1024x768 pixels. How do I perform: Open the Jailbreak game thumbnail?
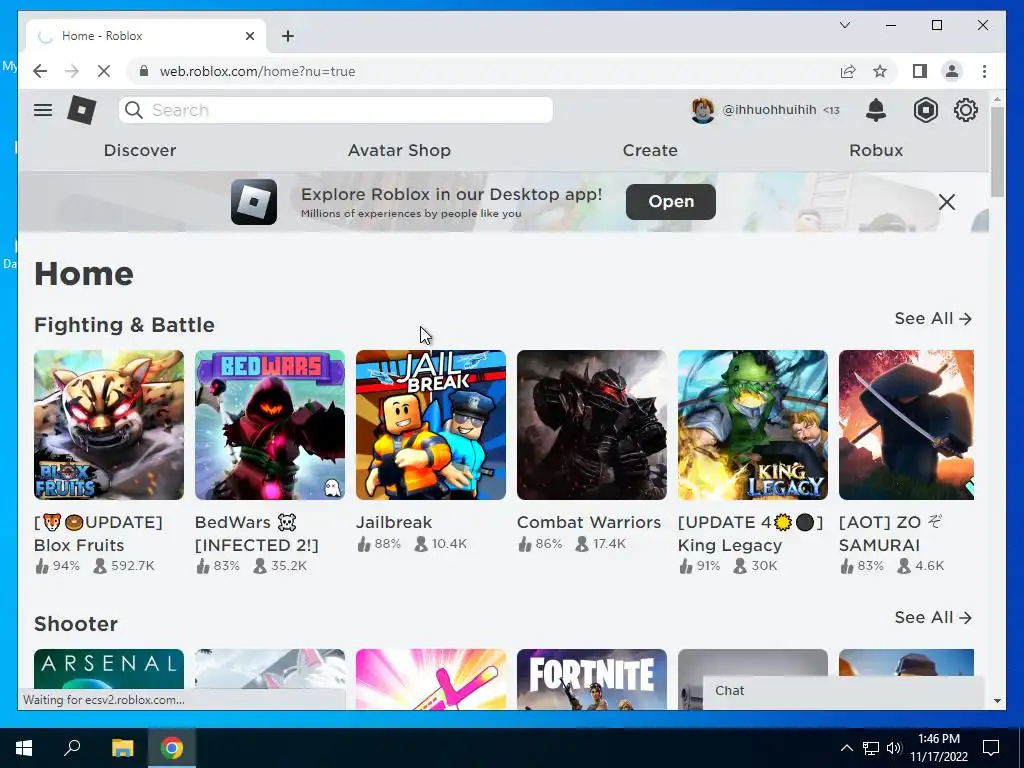coord(431,425)
